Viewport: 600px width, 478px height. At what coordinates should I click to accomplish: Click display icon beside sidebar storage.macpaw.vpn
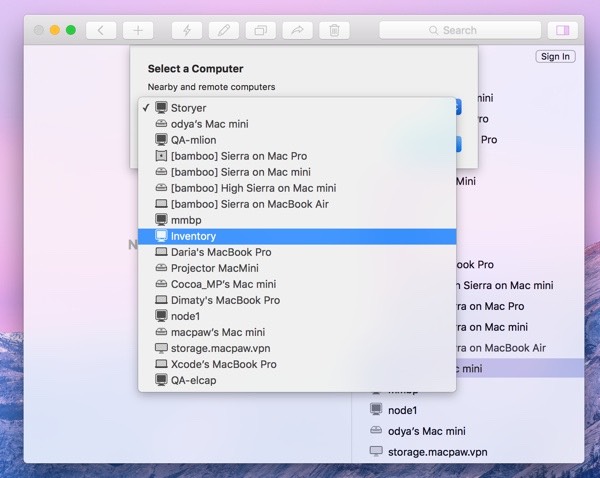click(x=376, y=451)
